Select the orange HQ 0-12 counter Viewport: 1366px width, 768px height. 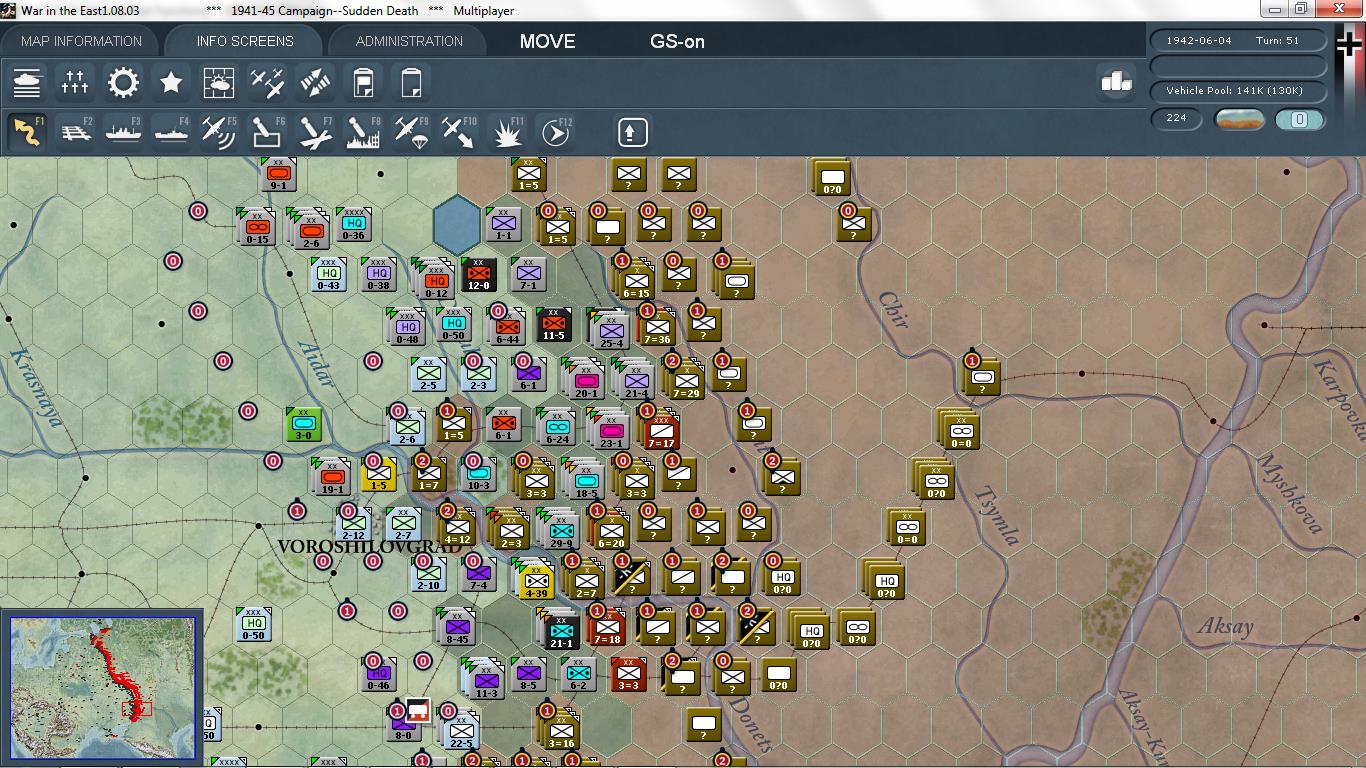[x=436, y=279]
